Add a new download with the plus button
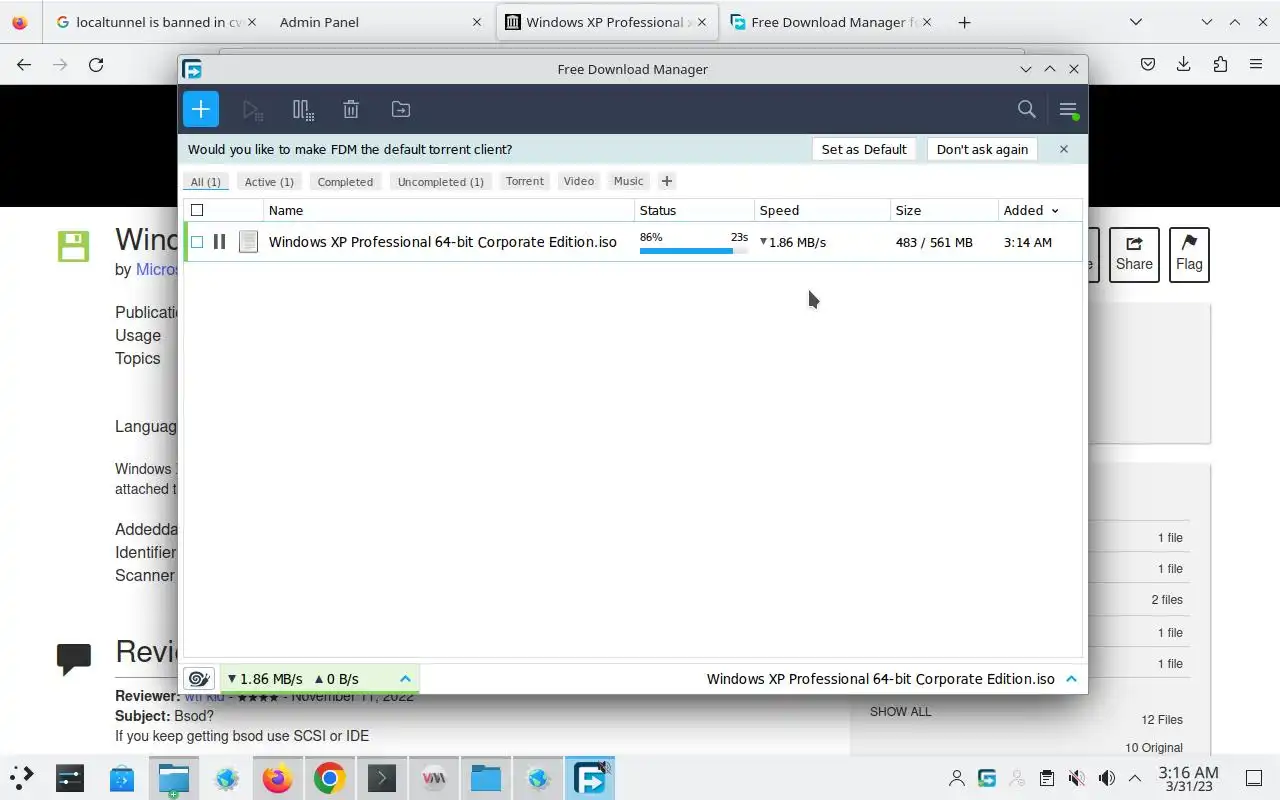 (201, 109)
